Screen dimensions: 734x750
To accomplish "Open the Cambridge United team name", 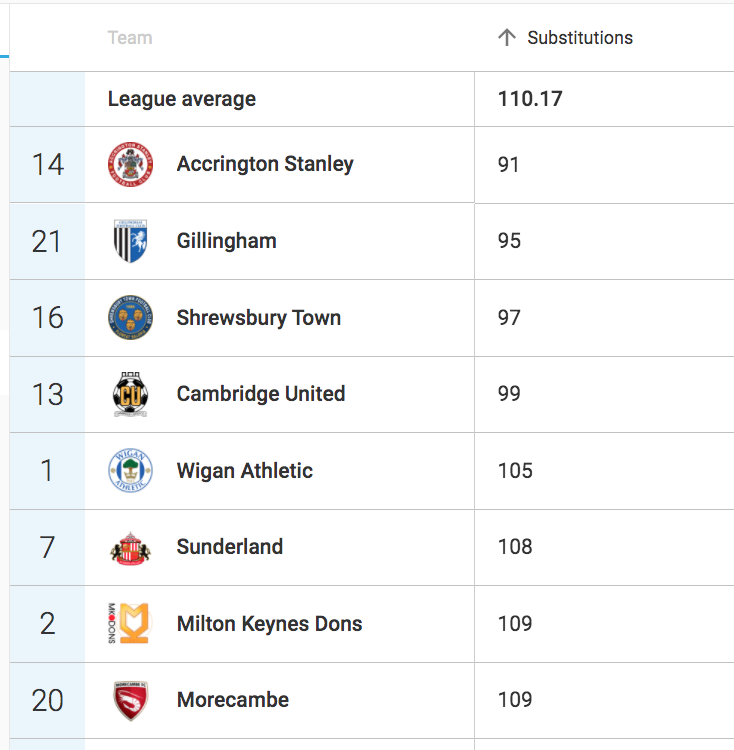I will tap(261, 394).
